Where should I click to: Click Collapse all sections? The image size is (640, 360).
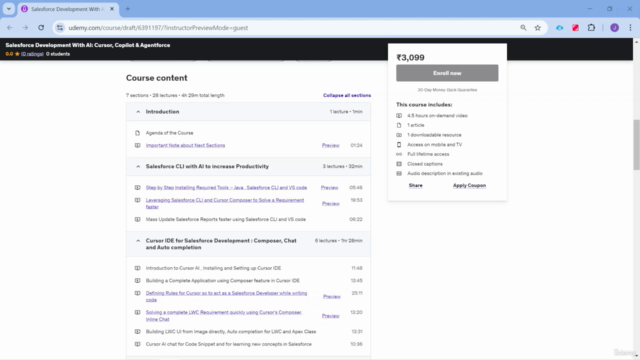tap(347, 95)
